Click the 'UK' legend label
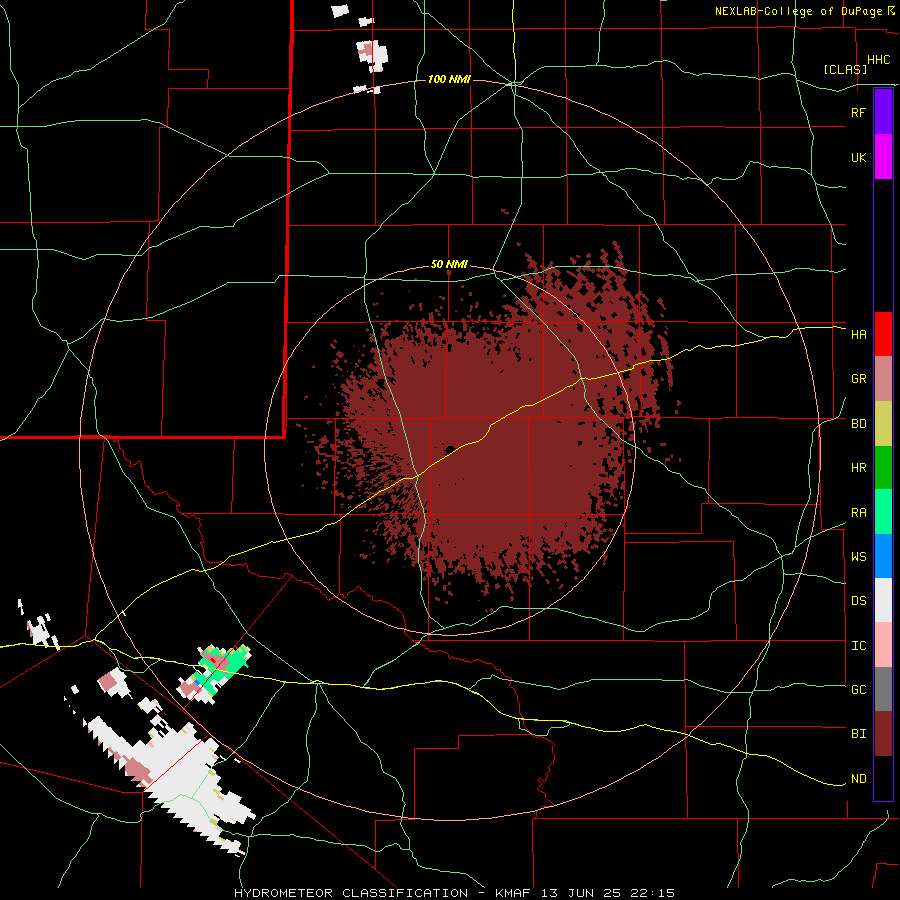 click(x=858, y=158)
